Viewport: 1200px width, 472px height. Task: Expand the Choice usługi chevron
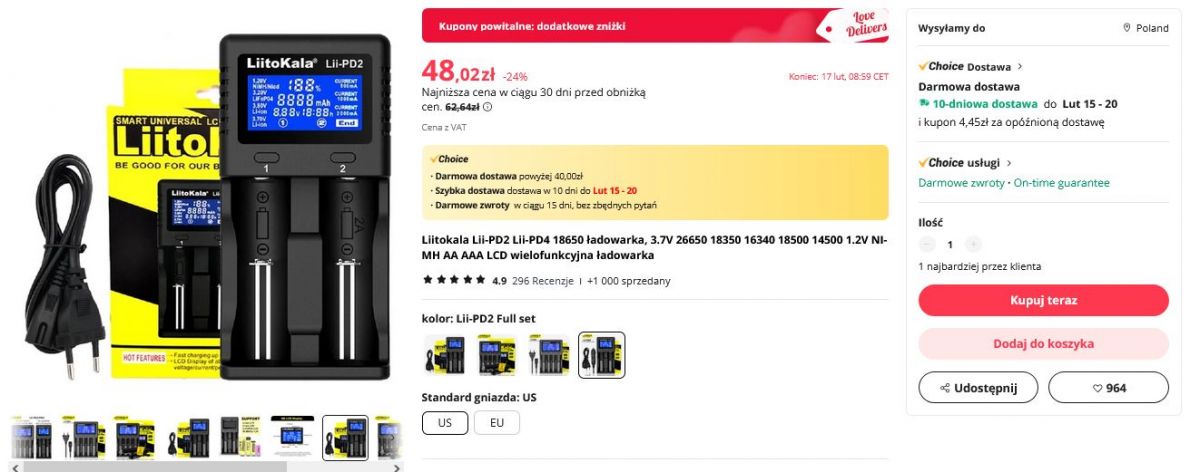(x=1009, y=162)
